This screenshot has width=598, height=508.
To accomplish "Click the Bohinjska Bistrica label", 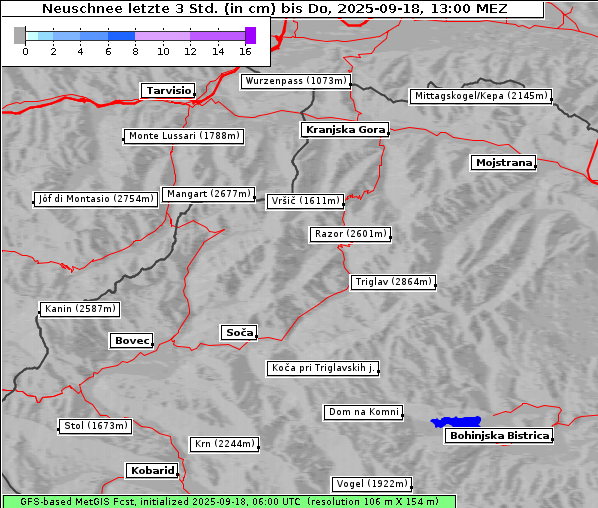I will 499,436.
